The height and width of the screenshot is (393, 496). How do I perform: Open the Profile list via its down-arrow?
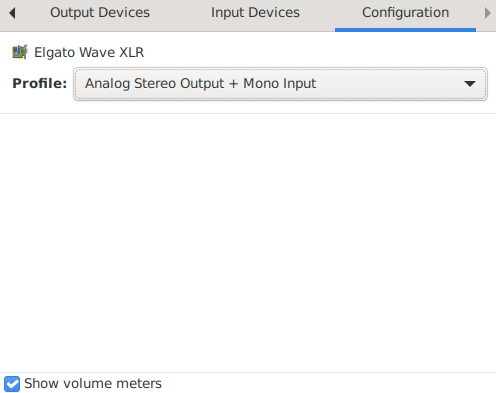[470, 84]
